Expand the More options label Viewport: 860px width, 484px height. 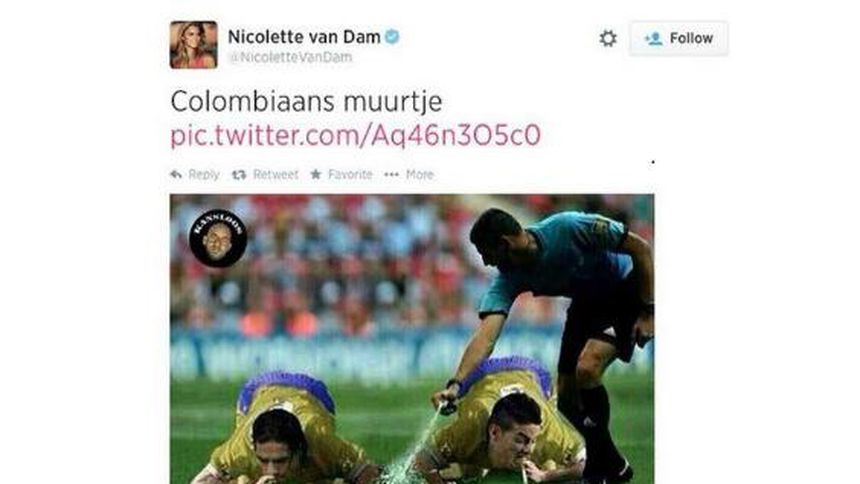coord(420,175)
